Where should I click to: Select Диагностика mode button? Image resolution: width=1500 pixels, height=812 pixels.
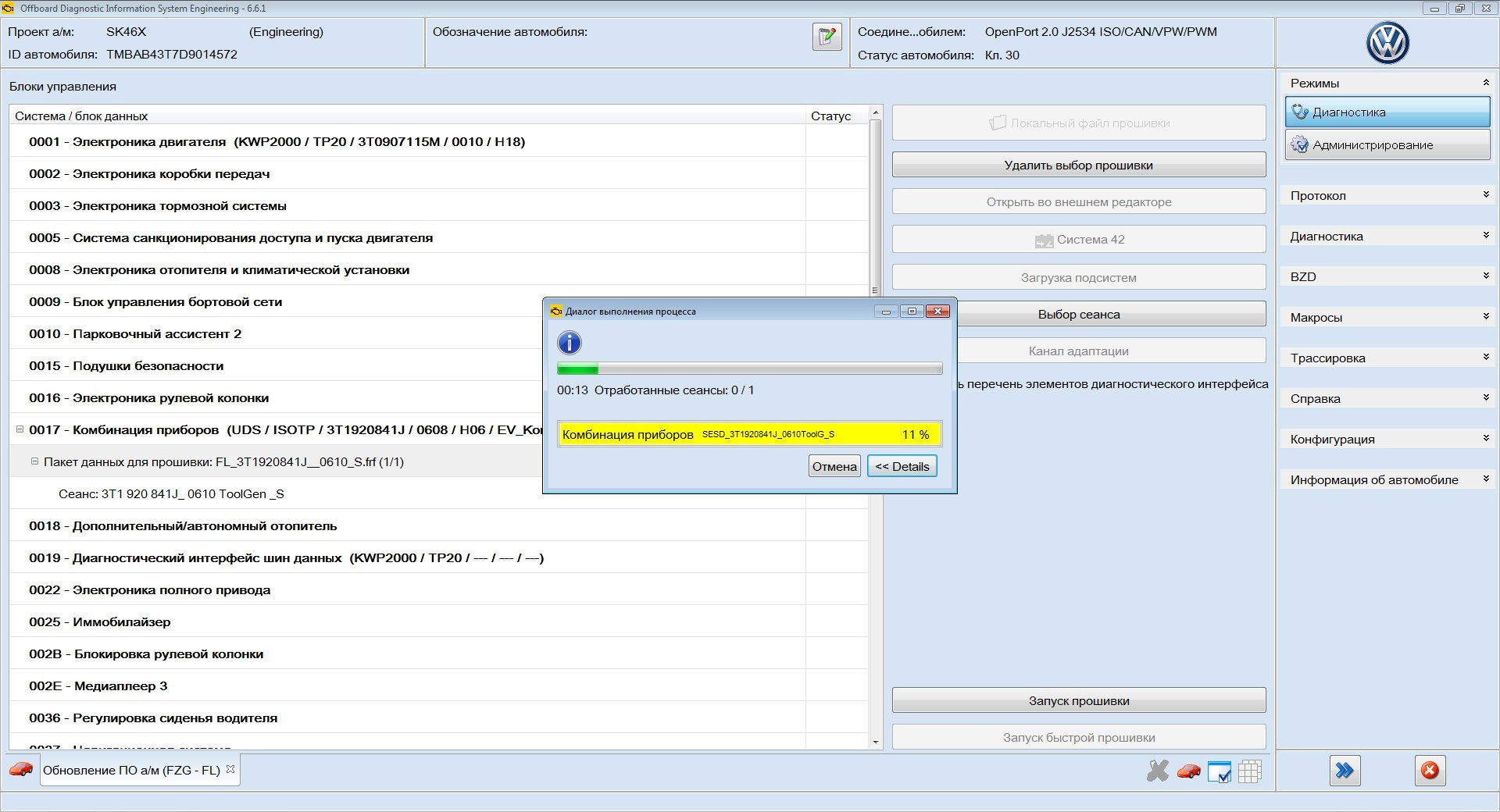click(1387, 112)
